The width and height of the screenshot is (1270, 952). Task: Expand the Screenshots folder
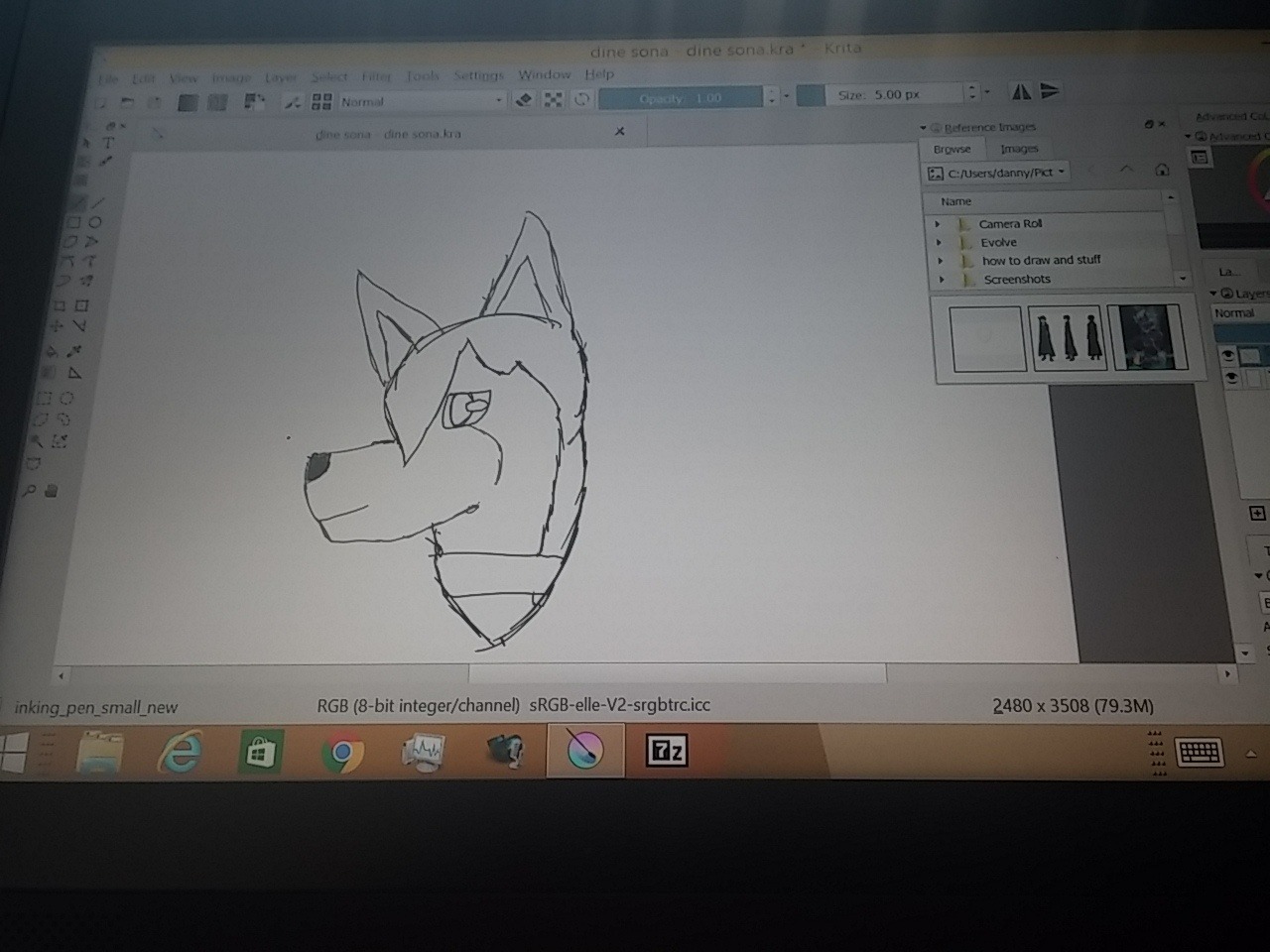coord(942,280)
